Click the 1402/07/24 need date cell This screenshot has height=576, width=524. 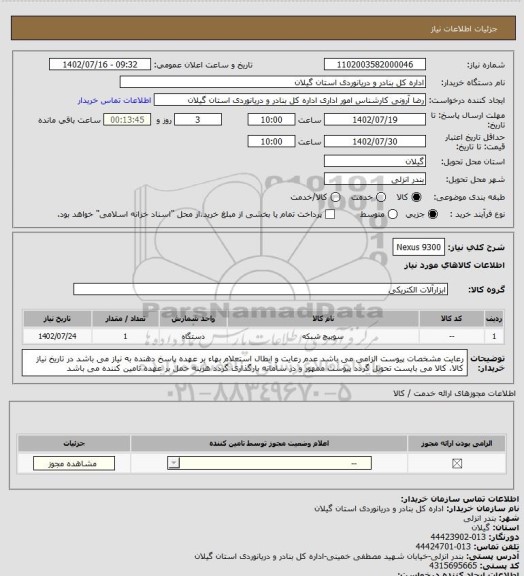[x=57, y=336]
